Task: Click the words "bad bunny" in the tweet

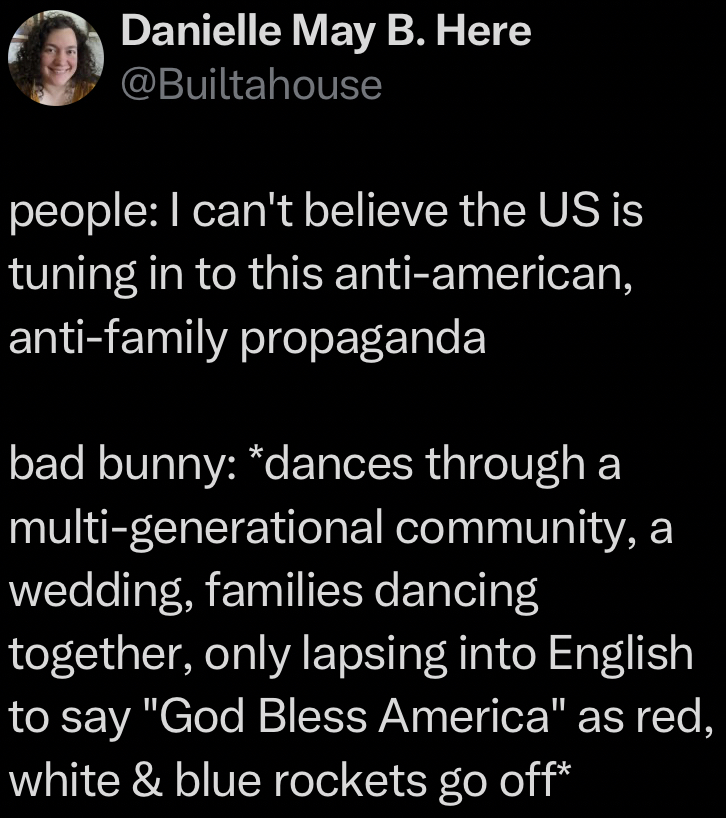Action: 113,465
